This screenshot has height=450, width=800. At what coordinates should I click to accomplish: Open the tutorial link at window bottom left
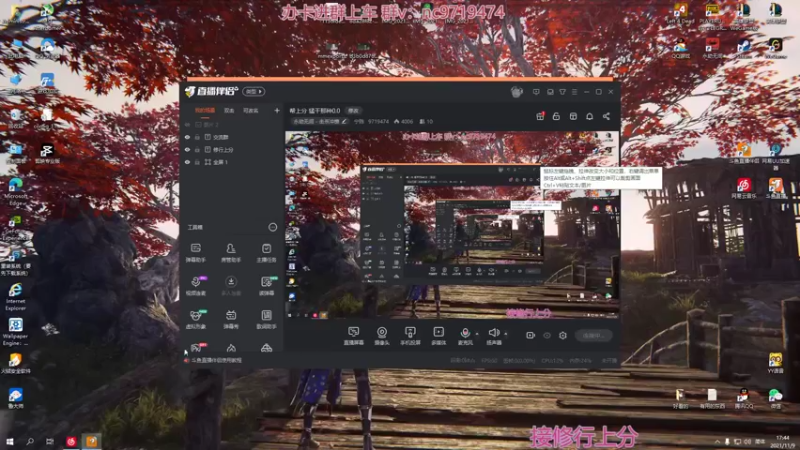(213, 360)
